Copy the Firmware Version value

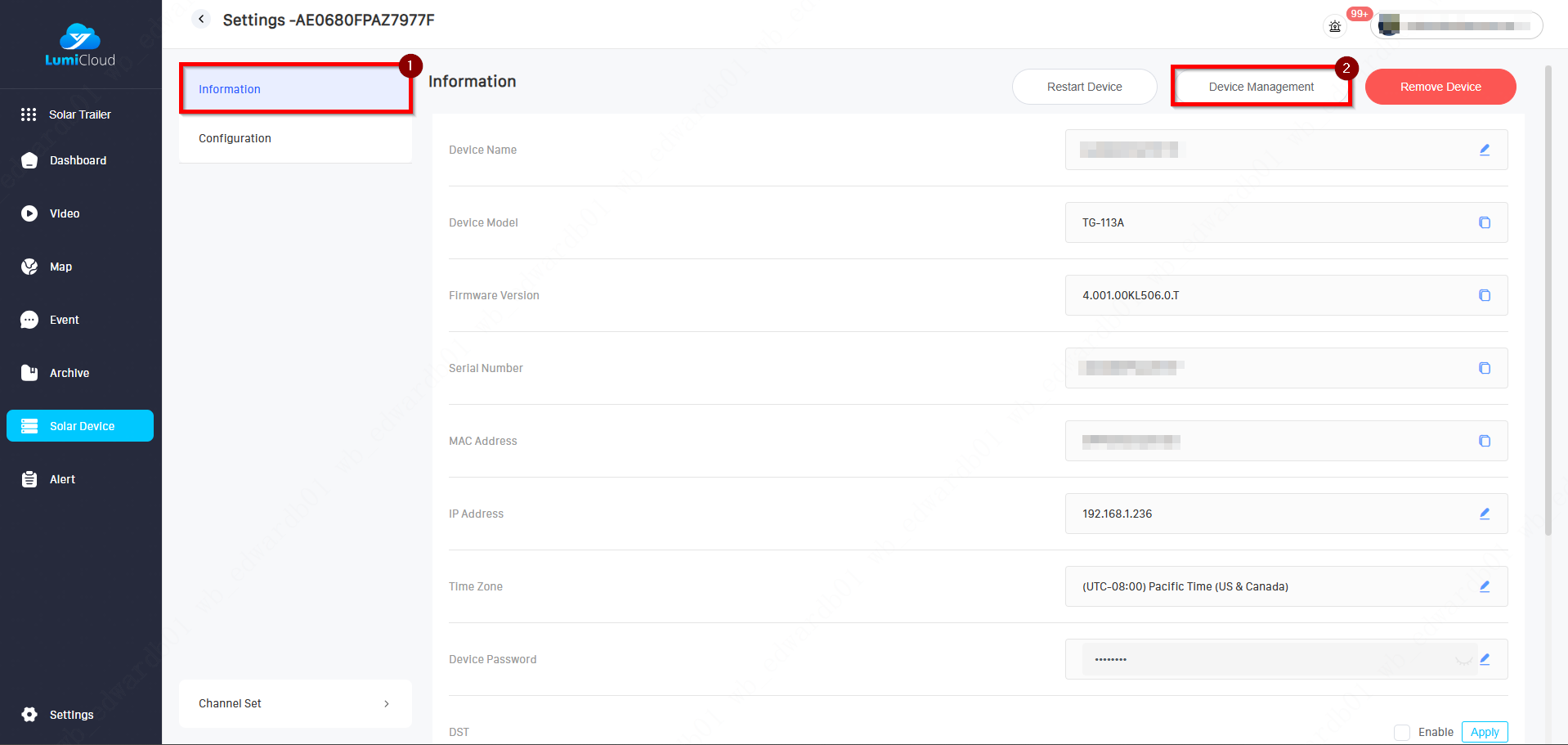pyautogui.click(x=1485, y=295)
